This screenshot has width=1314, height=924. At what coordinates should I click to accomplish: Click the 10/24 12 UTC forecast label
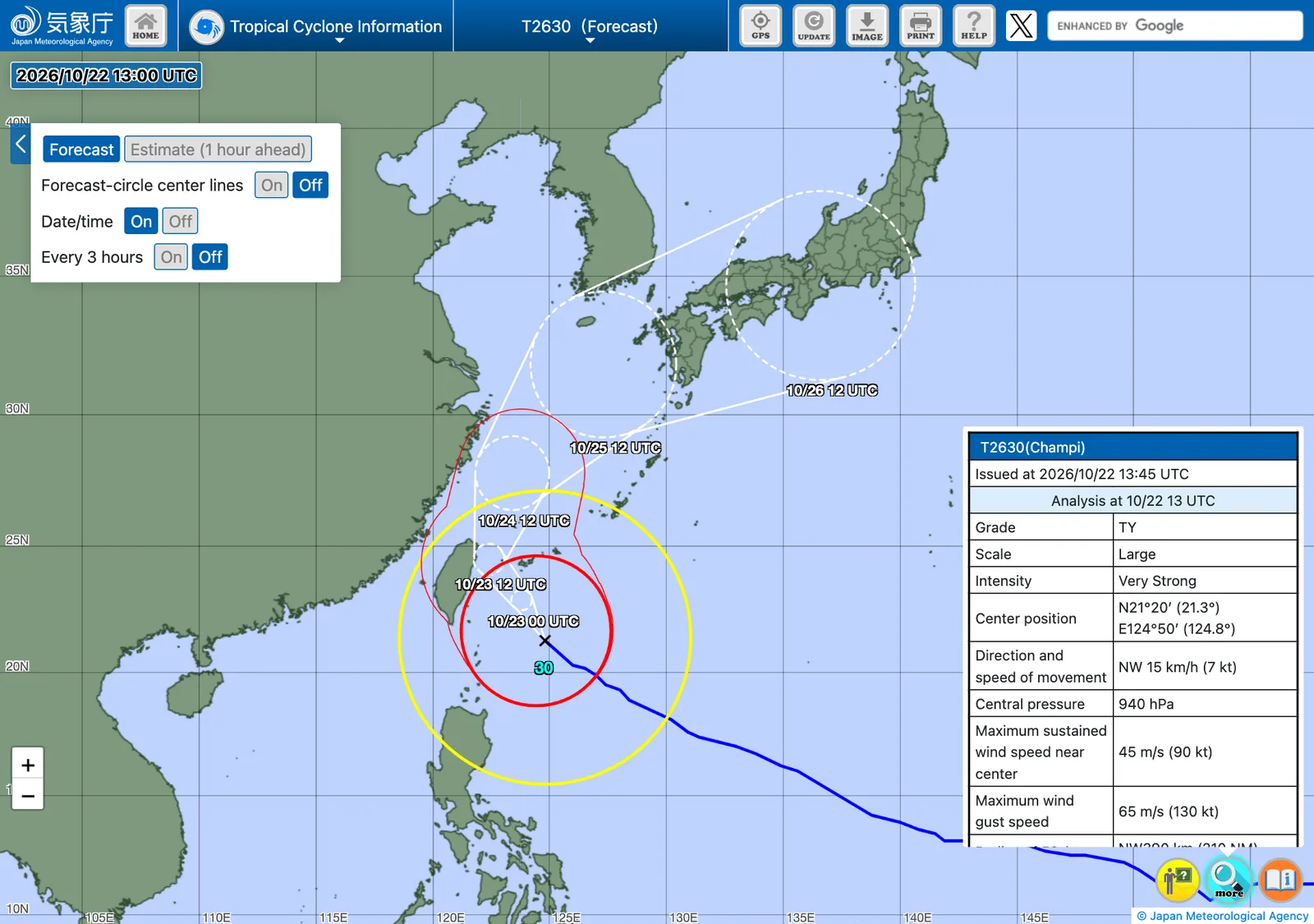click(524, 521)
